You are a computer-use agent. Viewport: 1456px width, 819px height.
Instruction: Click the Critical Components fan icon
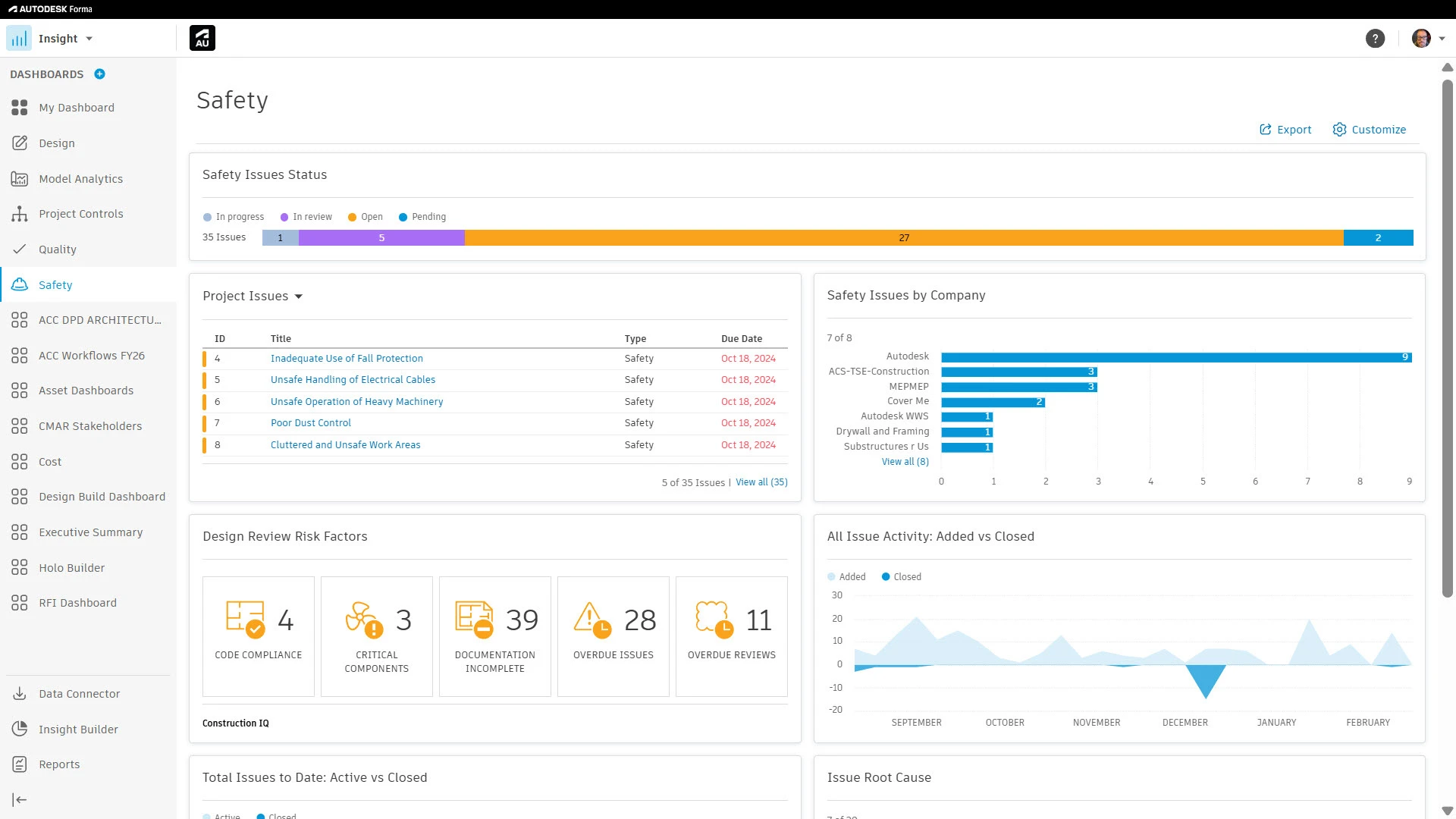tap(364, 620)
